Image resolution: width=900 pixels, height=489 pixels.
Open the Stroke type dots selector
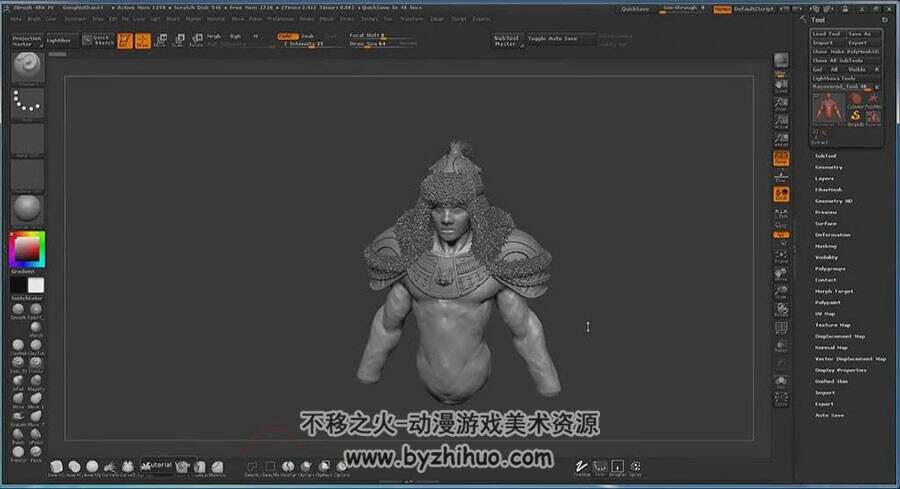coord(27,103)
